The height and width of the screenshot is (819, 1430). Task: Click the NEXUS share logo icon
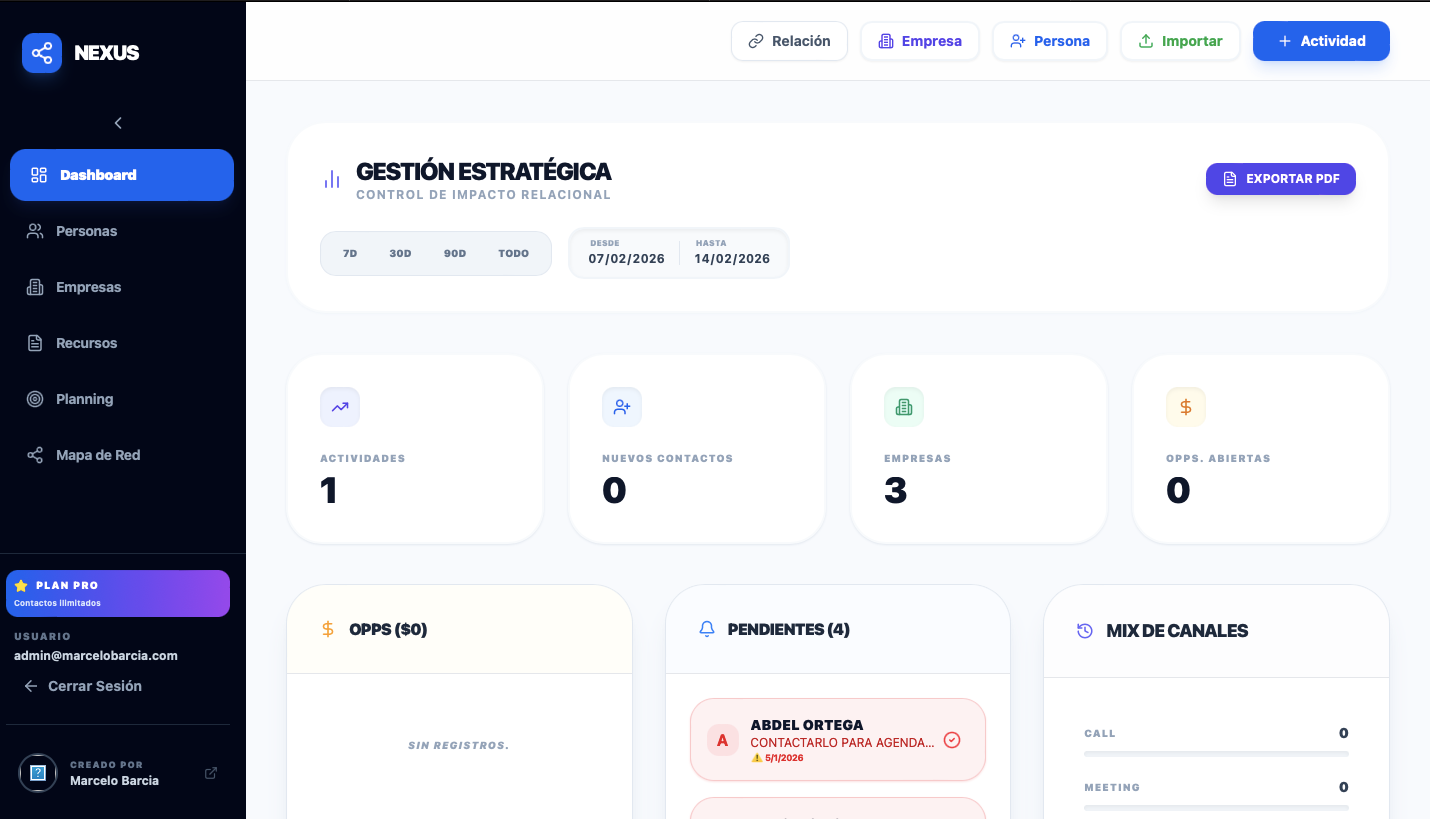[x=42, y=53]
